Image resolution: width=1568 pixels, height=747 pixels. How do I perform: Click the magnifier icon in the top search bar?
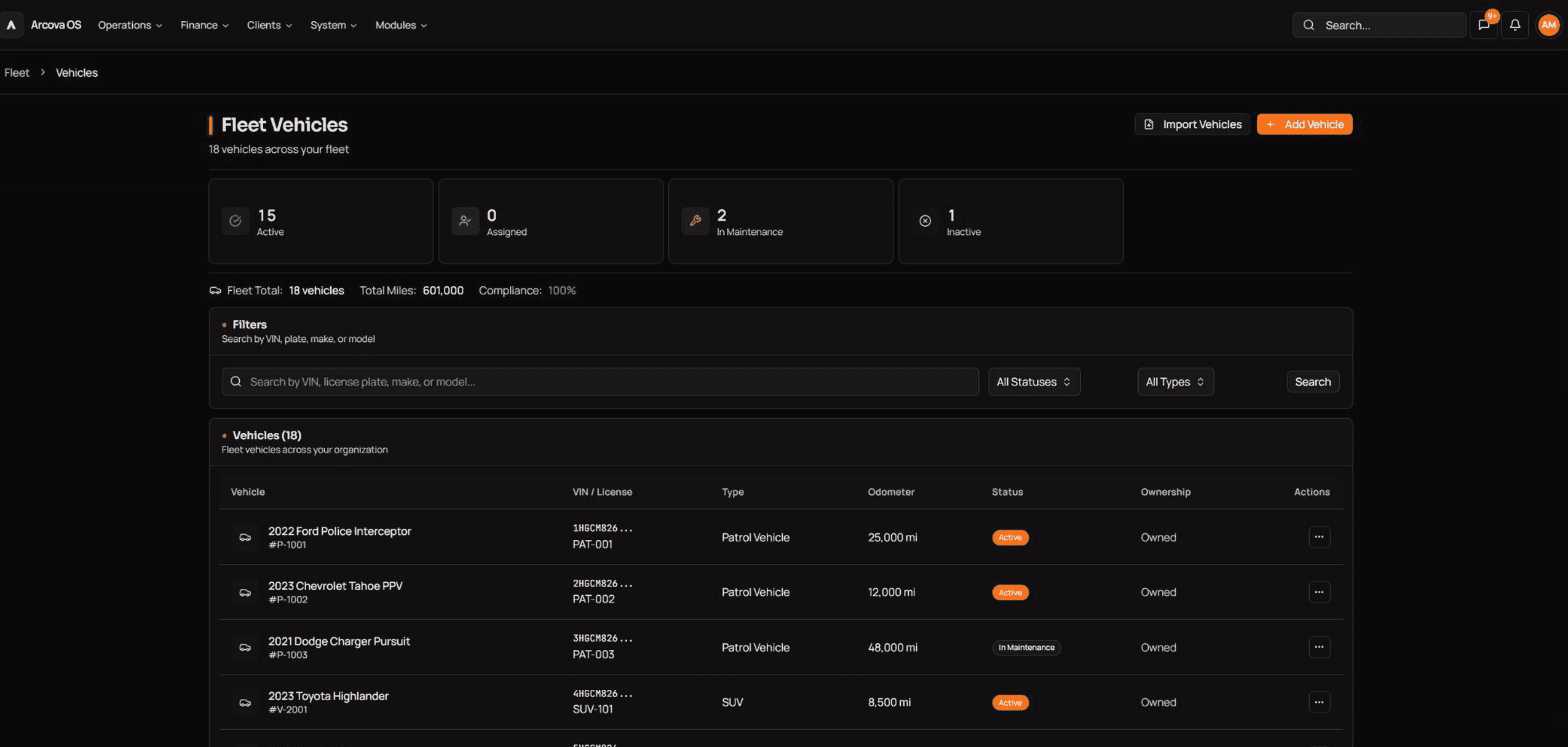pyautogui.click(x=1309, y=25)
